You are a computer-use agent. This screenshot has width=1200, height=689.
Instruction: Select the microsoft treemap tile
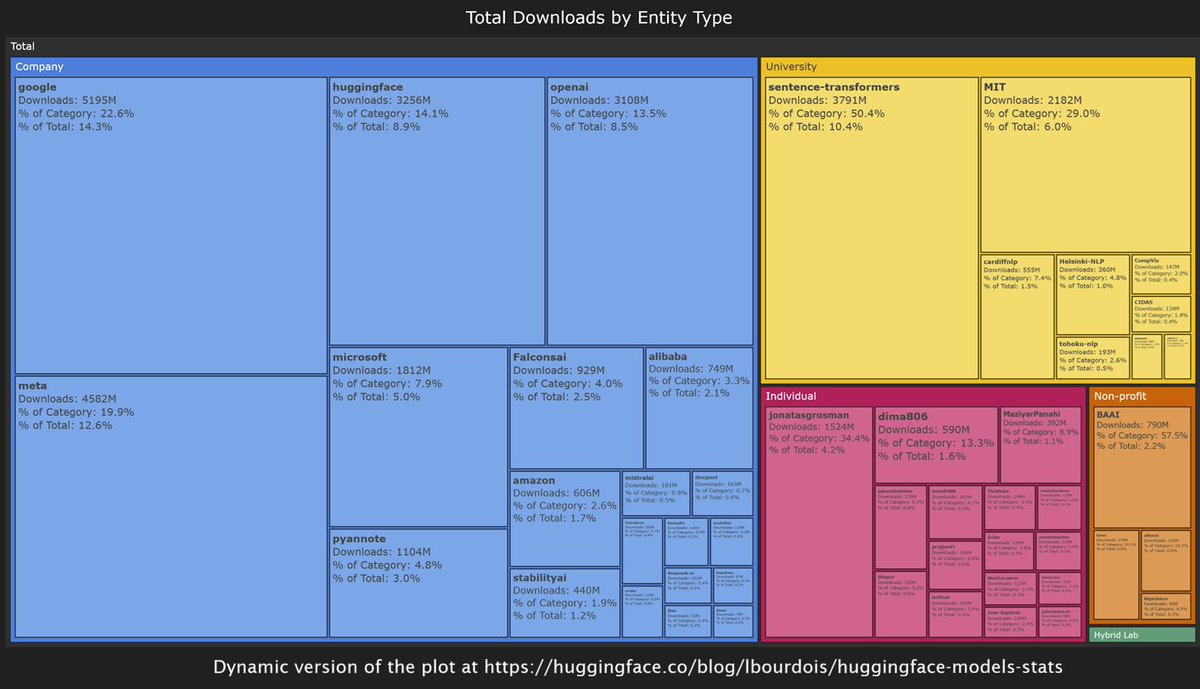418,437
